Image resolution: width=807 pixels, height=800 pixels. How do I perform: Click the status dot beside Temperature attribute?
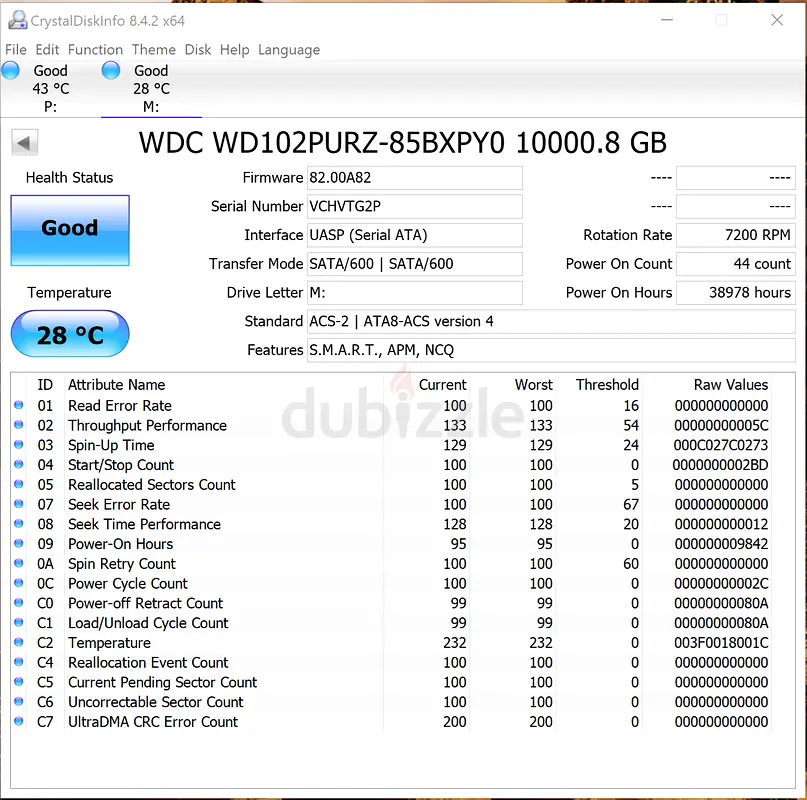tap(19, 643)
